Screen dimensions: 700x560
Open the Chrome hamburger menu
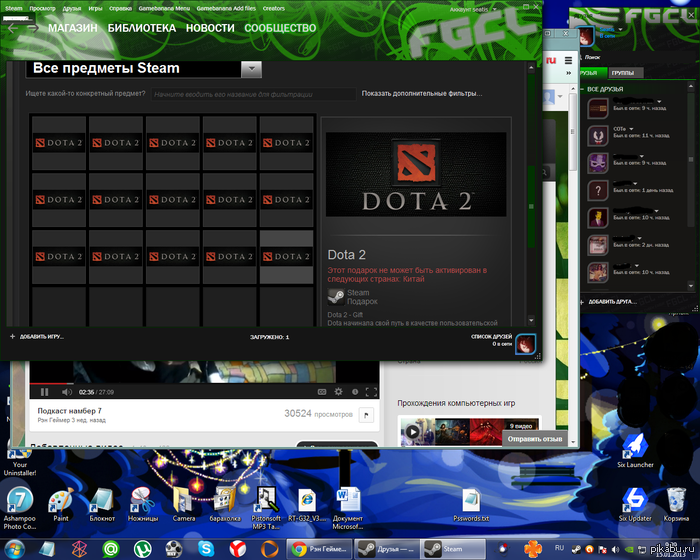point(568,60)
